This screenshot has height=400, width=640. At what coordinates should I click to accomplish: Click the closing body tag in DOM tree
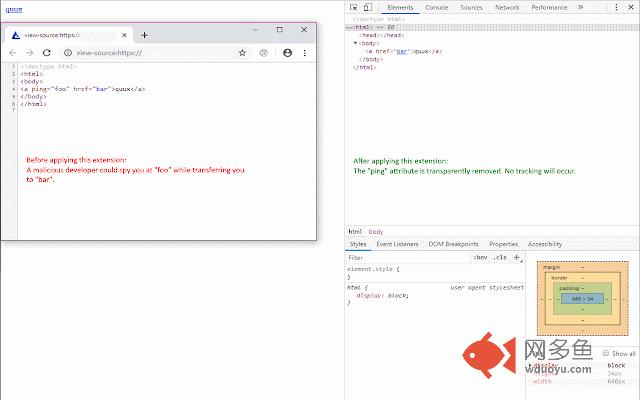(371, 60)
